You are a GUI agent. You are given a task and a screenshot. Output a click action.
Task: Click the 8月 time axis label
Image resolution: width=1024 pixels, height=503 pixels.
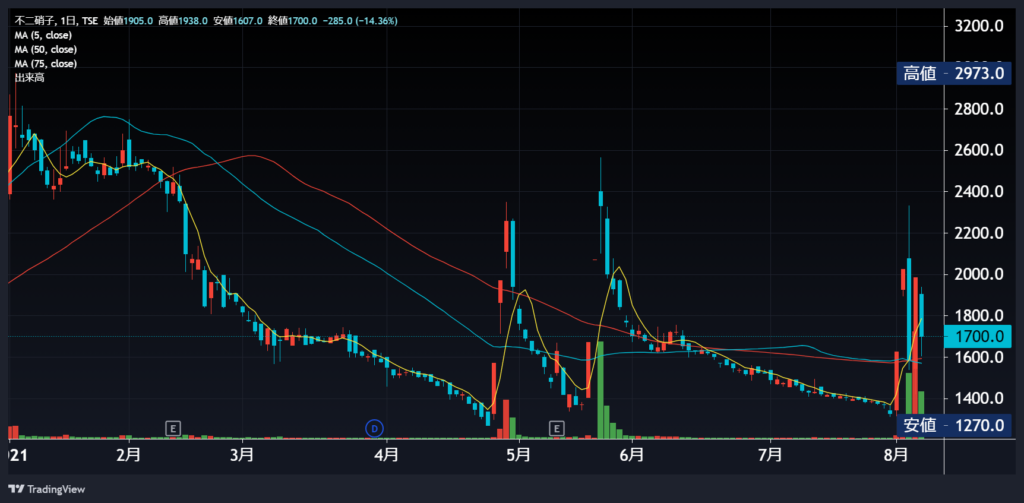pyautogui.click(x=896, y=453)
